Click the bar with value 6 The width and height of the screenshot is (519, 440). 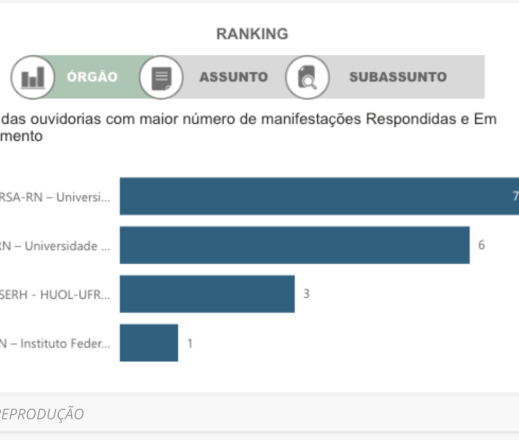295,245
